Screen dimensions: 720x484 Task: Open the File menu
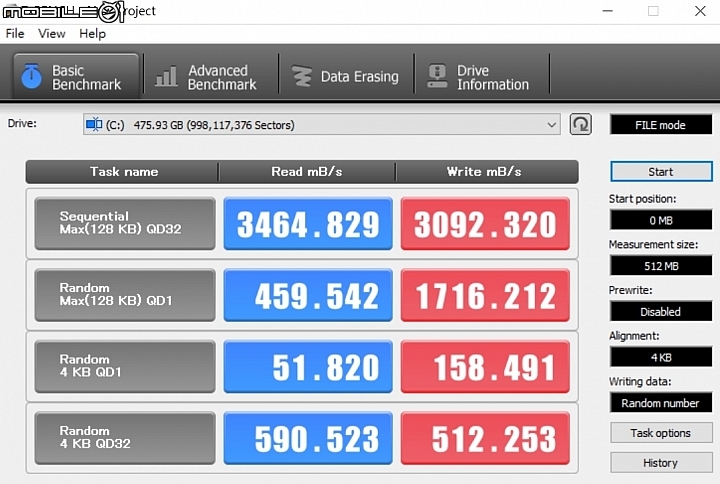(x=15, y=34)
